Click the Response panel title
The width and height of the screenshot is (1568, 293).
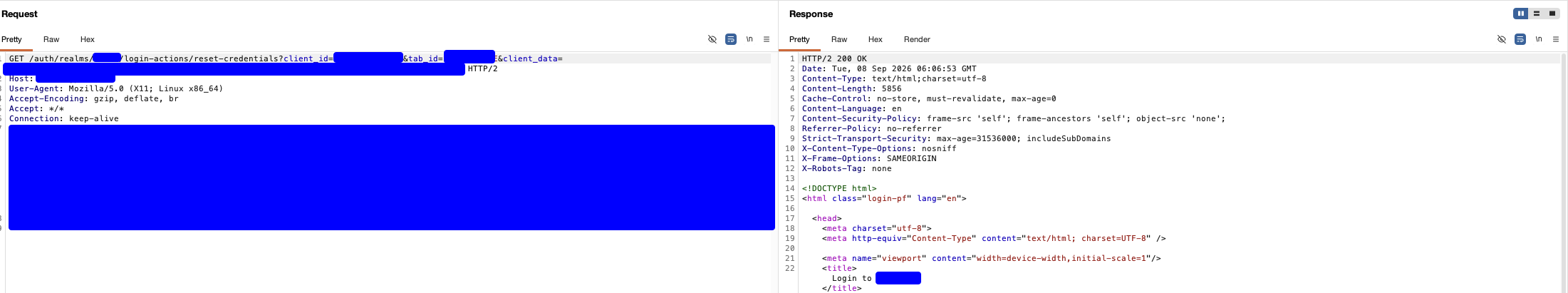811,14
